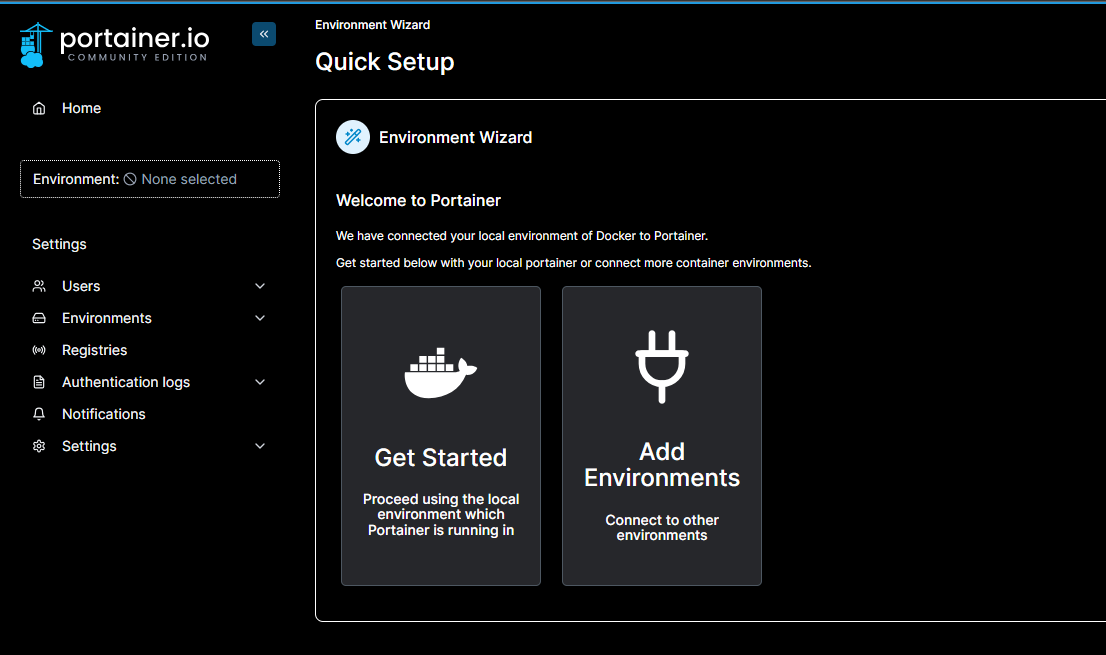Screen dimensions: 1106x655
Task: Click the Environment Wizard panel title
Action: 456,137
